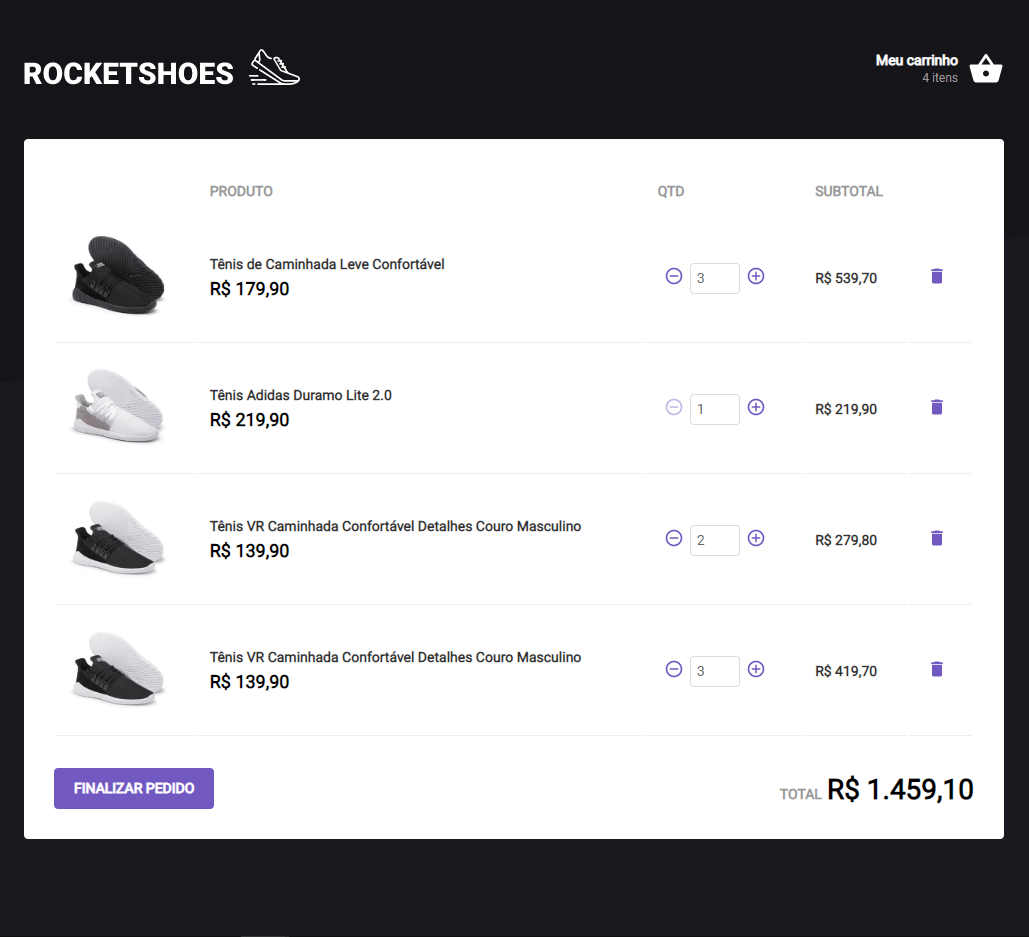Image resolution: width=1029 pixels, height=937 pixels.
Task: Decrease quantity of the third cart product
Action: point(673,538)
